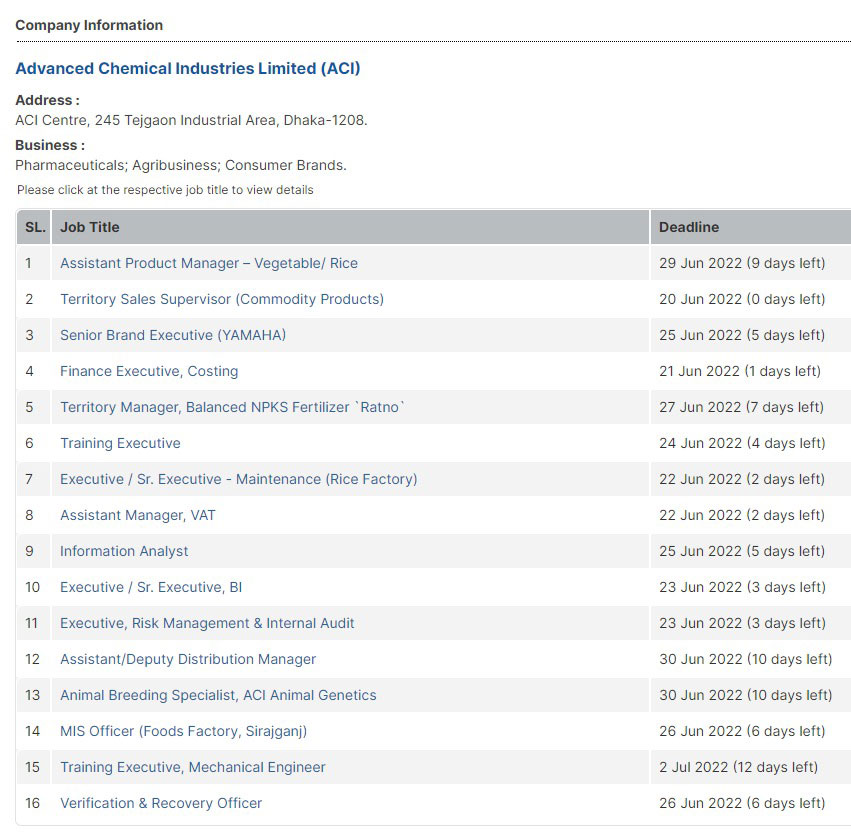Click the Company Information heading
Image resolution: width=851 pixels, height=832 pixels.
coord(89,26)
